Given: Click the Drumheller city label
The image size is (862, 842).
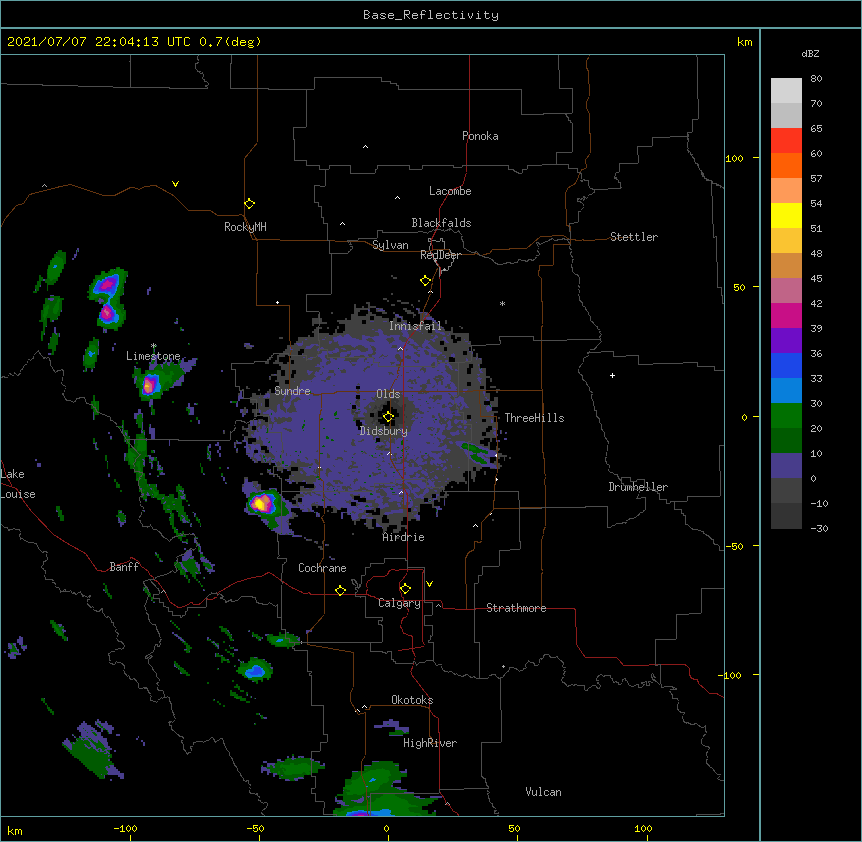Looking at the screenshot, I should pyautogui.click(x=638, y=487).
